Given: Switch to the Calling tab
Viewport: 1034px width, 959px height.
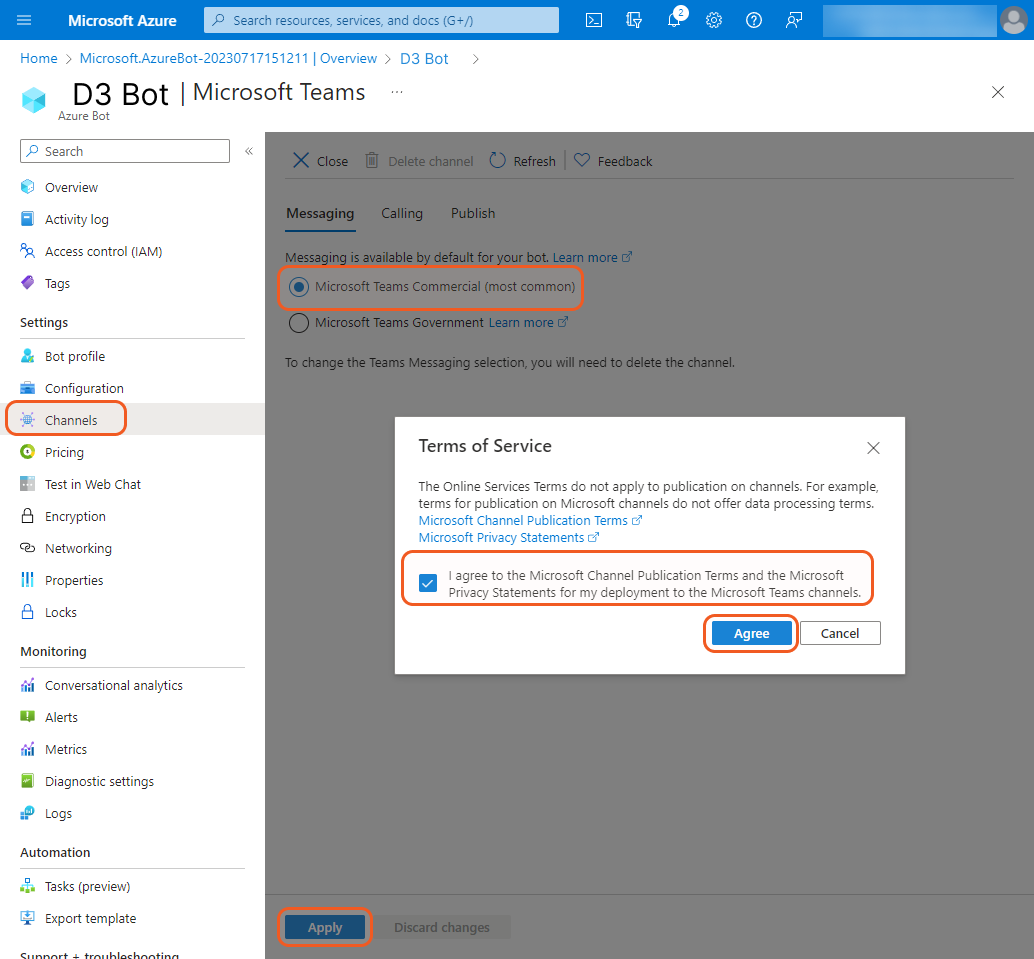Looking at the screenshot, I should (x=402, y=214).
